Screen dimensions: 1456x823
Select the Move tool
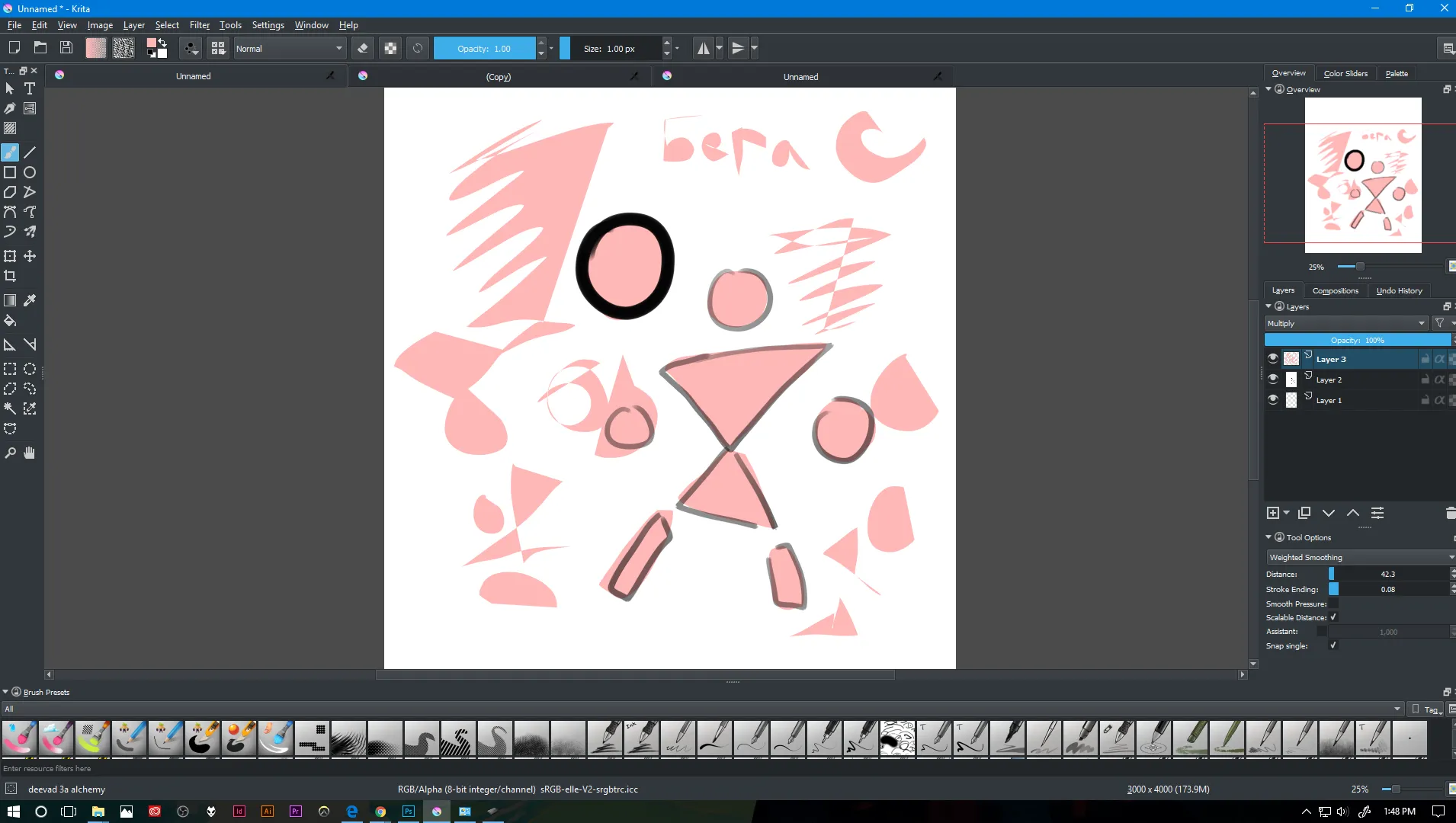coord(30,256)
